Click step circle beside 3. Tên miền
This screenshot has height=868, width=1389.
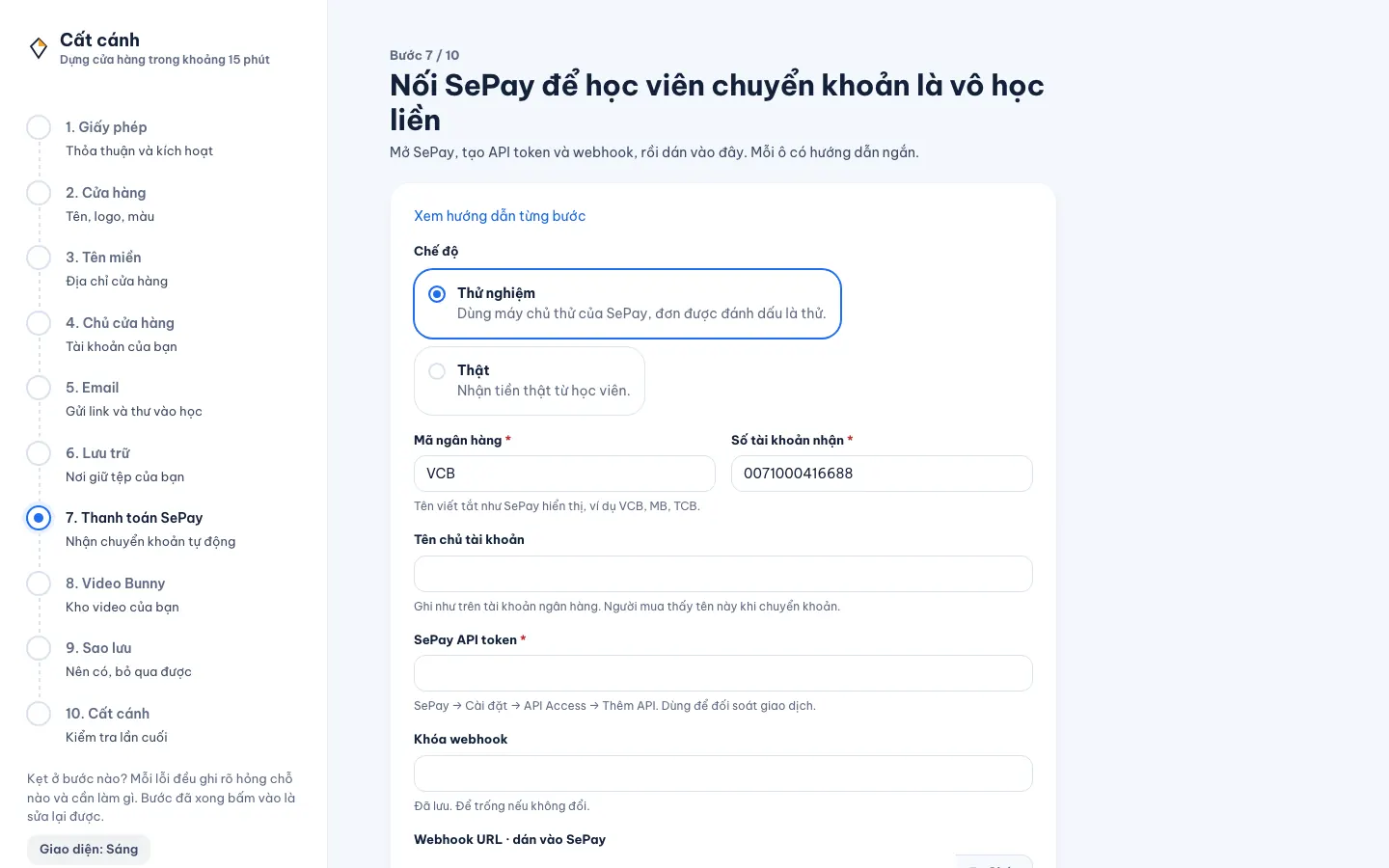coord(39,258)
